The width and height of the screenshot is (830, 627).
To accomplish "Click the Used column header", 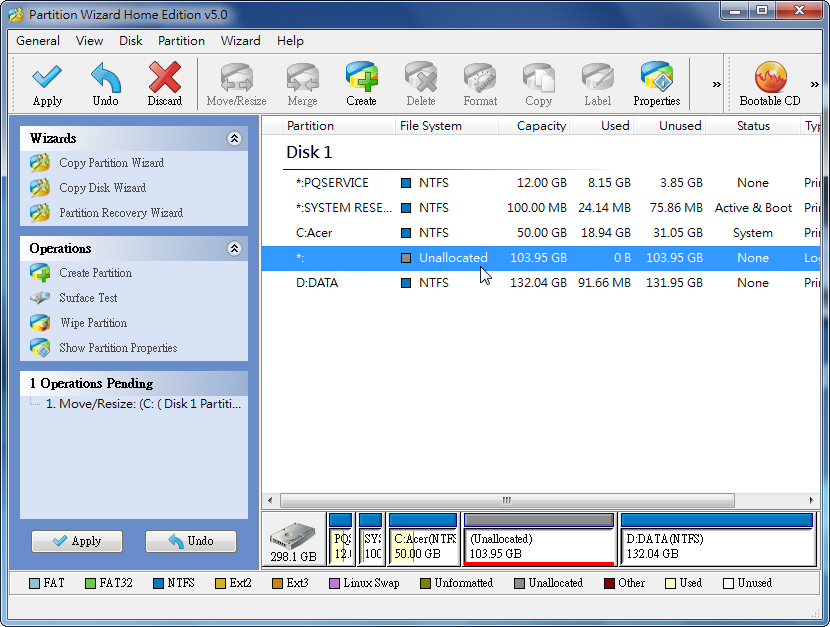I will pyautogui.click(x=601, y=126).
